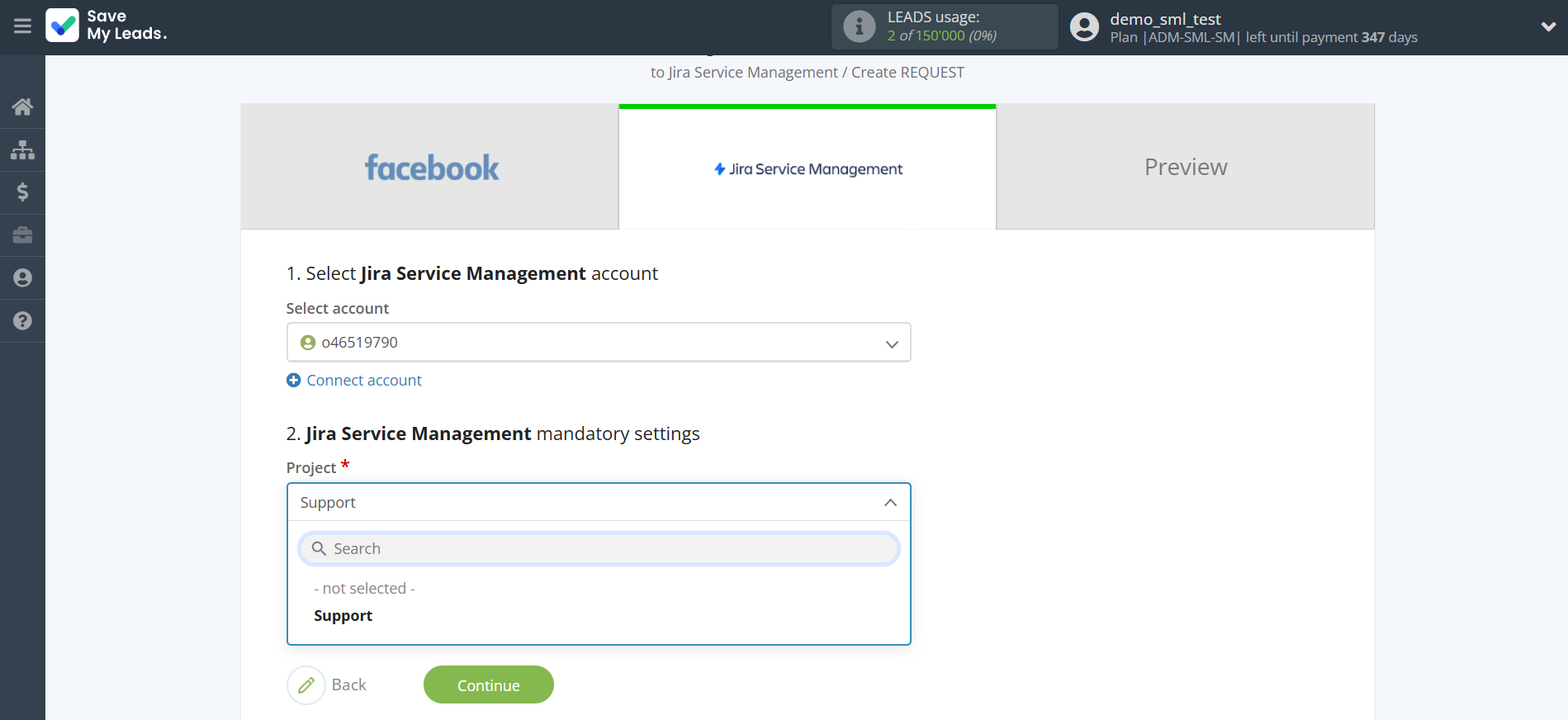The image size is (1568, 720).
Task: Select the Jira Service Management tab
Action: [x=808, y=169]
